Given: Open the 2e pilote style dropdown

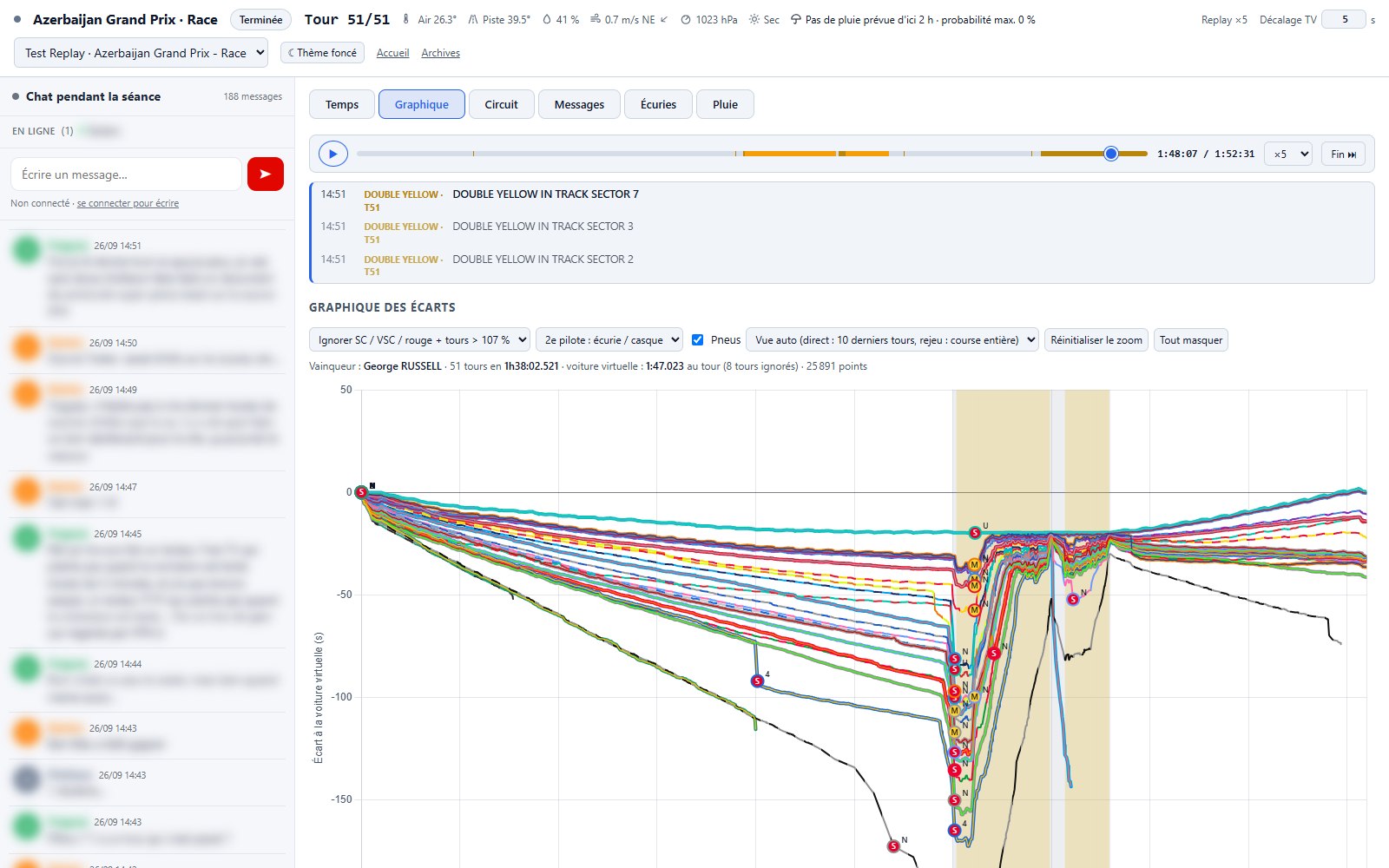Looking at the screenshot, I should (x=609, y=339).
